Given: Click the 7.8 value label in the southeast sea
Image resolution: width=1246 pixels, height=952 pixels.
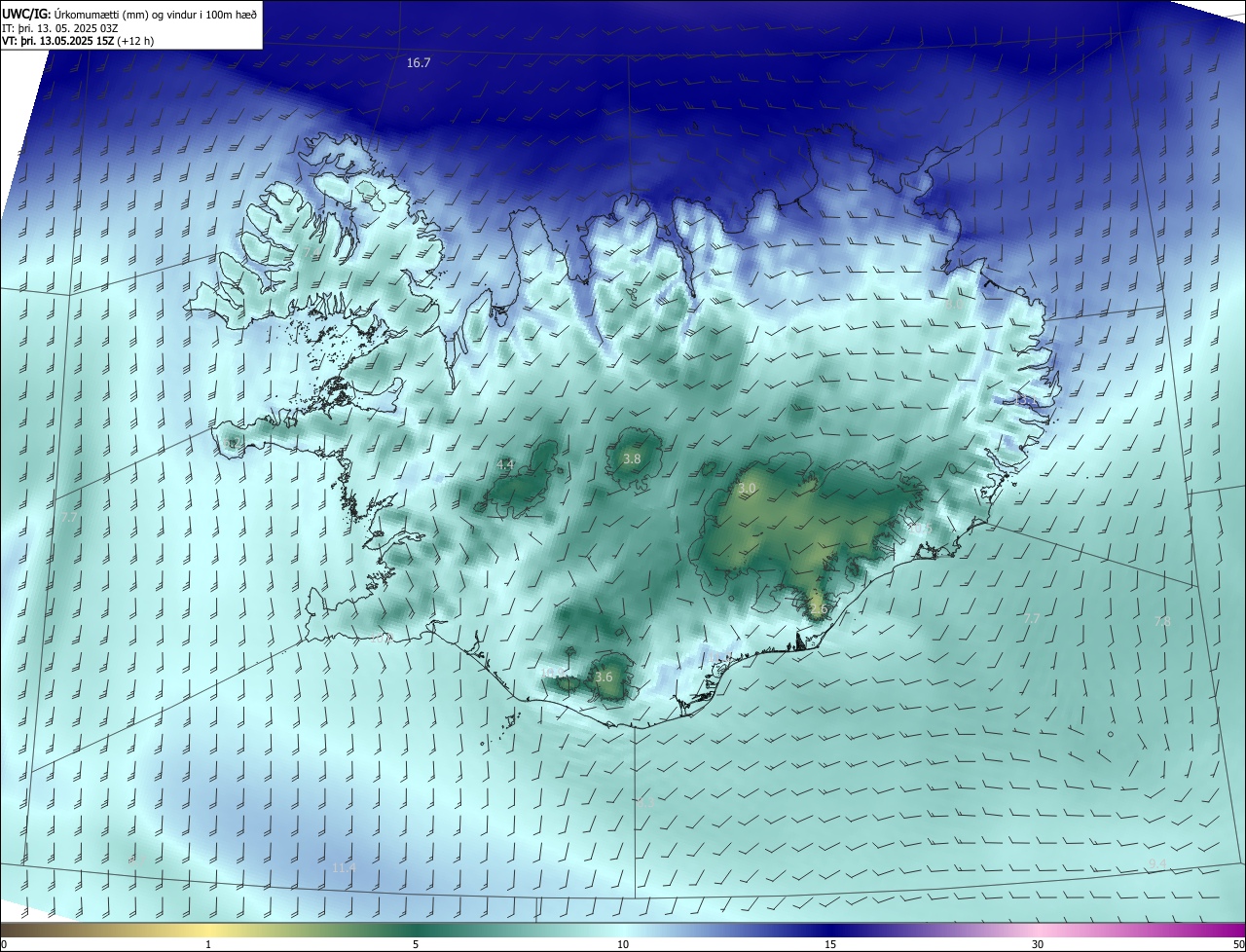Looking at the screenshot, I should [1162, 620].
